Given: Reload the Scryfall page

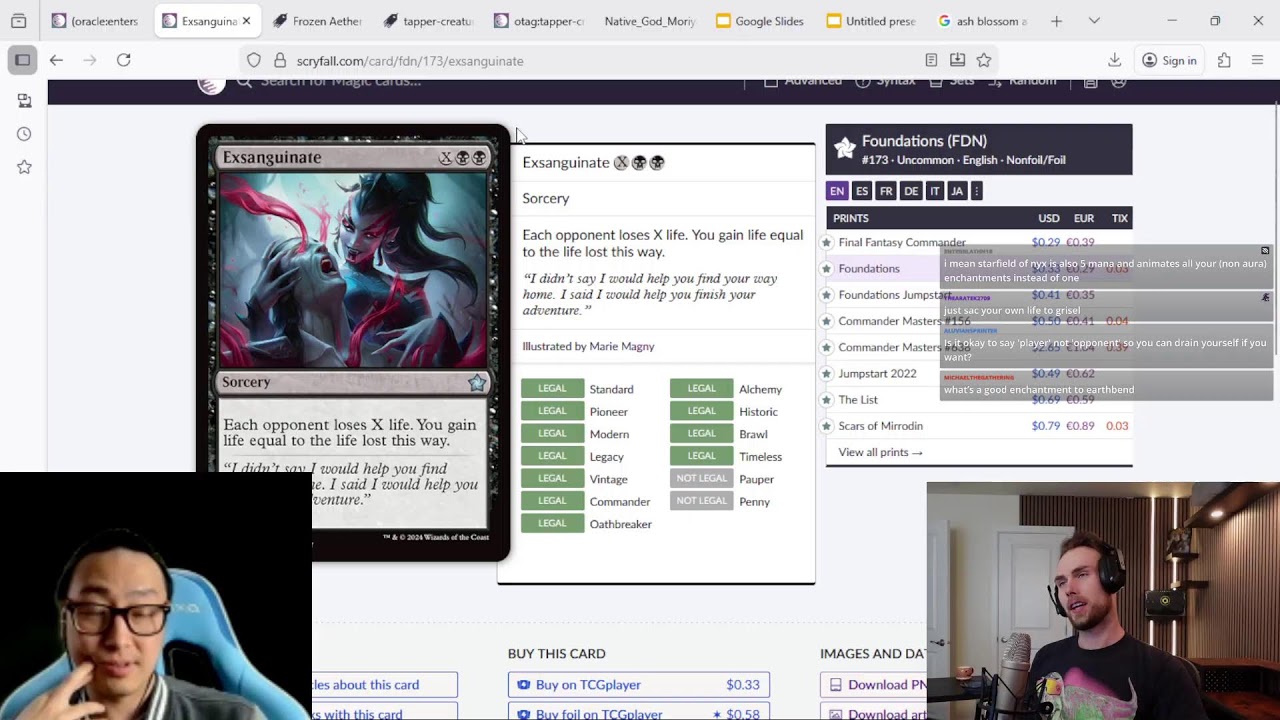Looking at the screenshot, I should coord(124,60).
